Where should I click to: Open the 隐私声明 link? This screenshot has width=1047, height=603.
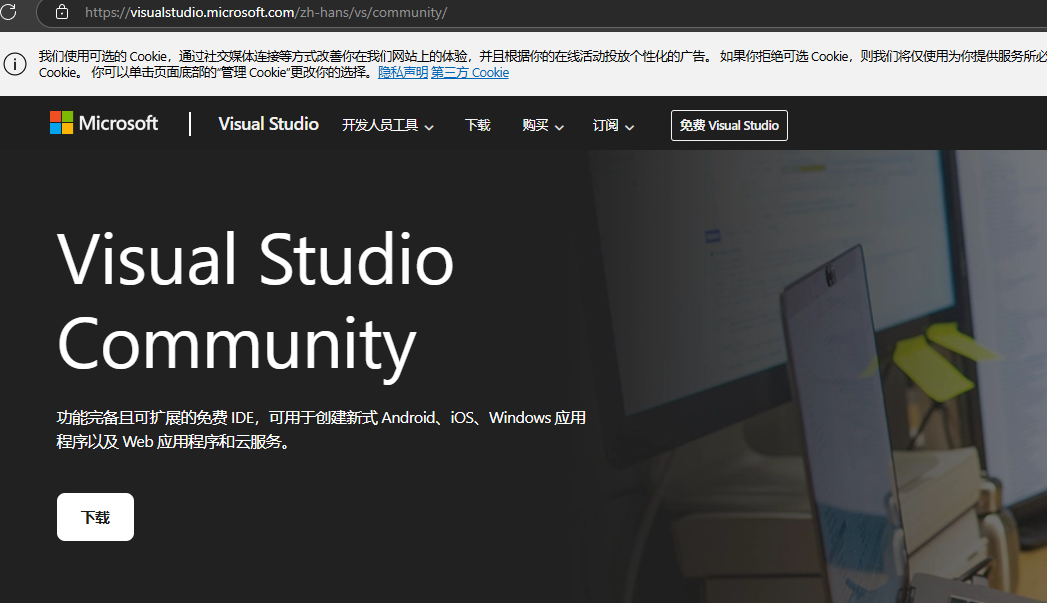pyautogui.click(x=402, y=73)
